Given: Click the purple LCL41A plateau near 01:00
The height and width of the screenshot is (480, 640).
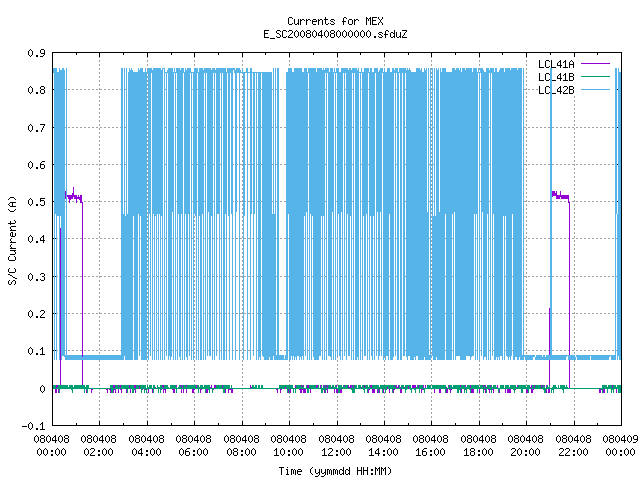Looking at the screenshot, I should (x=74, y=198).
